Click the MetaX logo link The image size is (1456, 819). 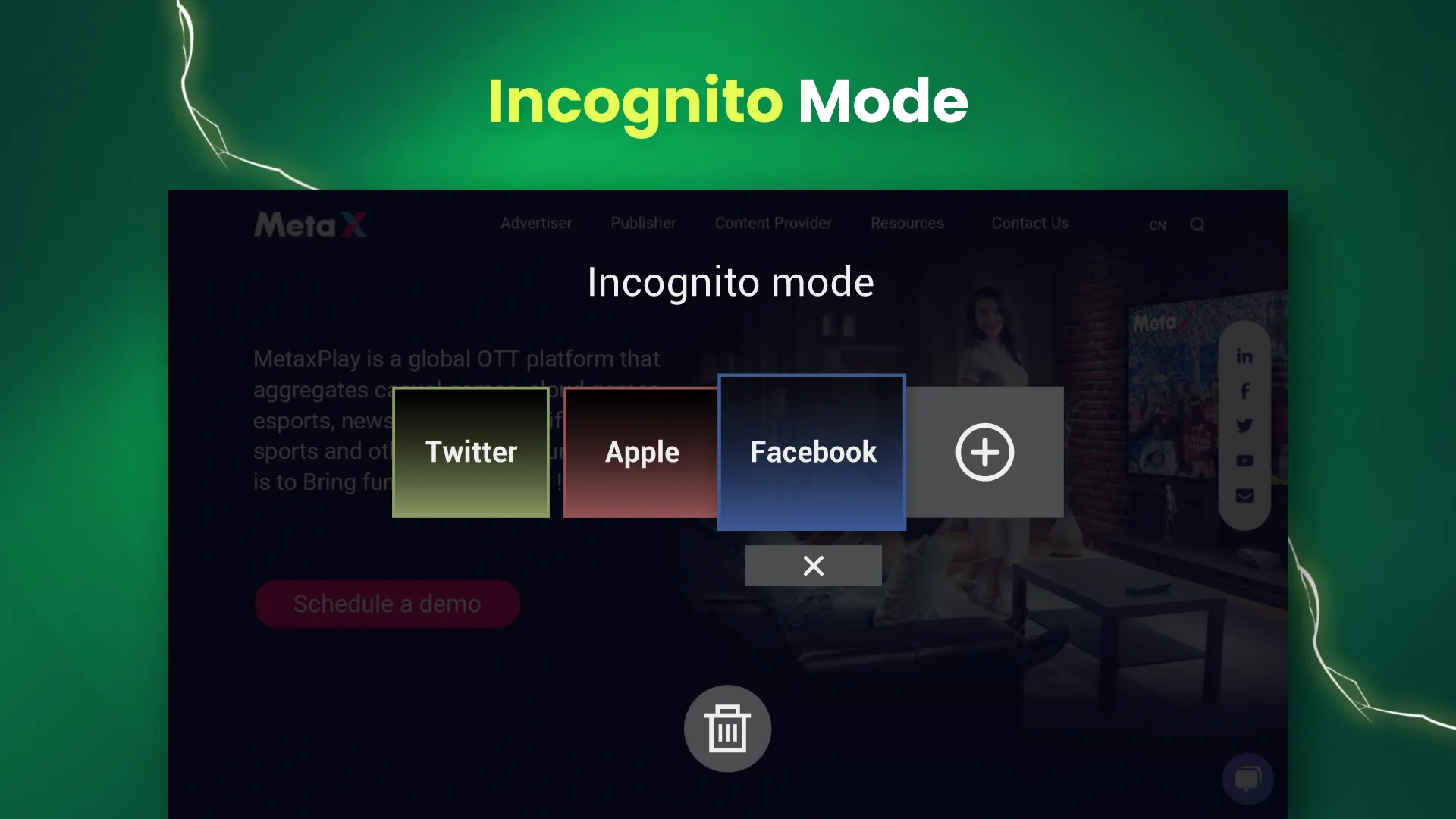(310, 223)
